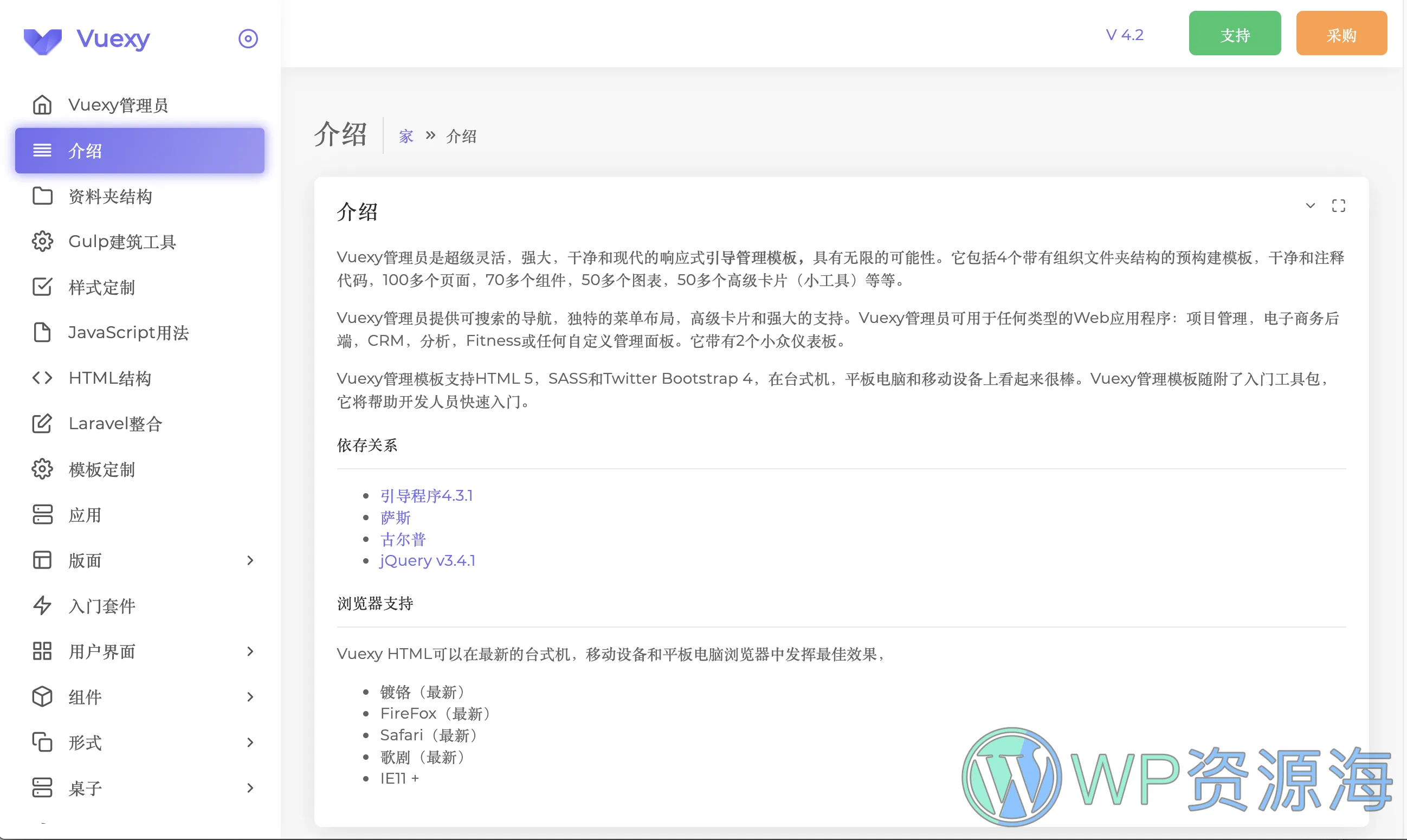Click the server icon beside 应用
The height and width of the screenshot is (840, 1407).
[x=42, y=514]
